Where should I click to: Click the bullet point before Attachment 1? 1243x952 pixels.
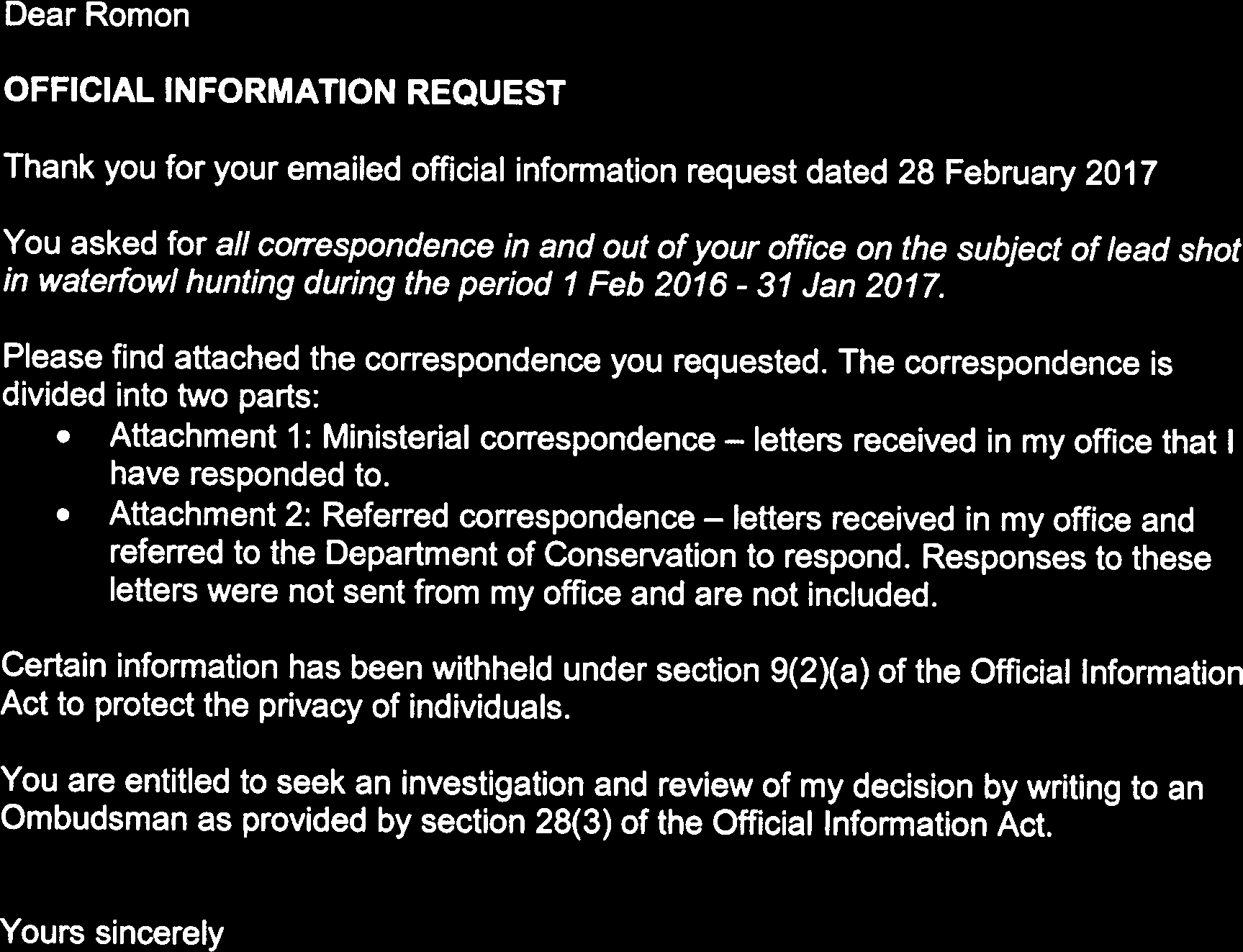coord(65,438)
